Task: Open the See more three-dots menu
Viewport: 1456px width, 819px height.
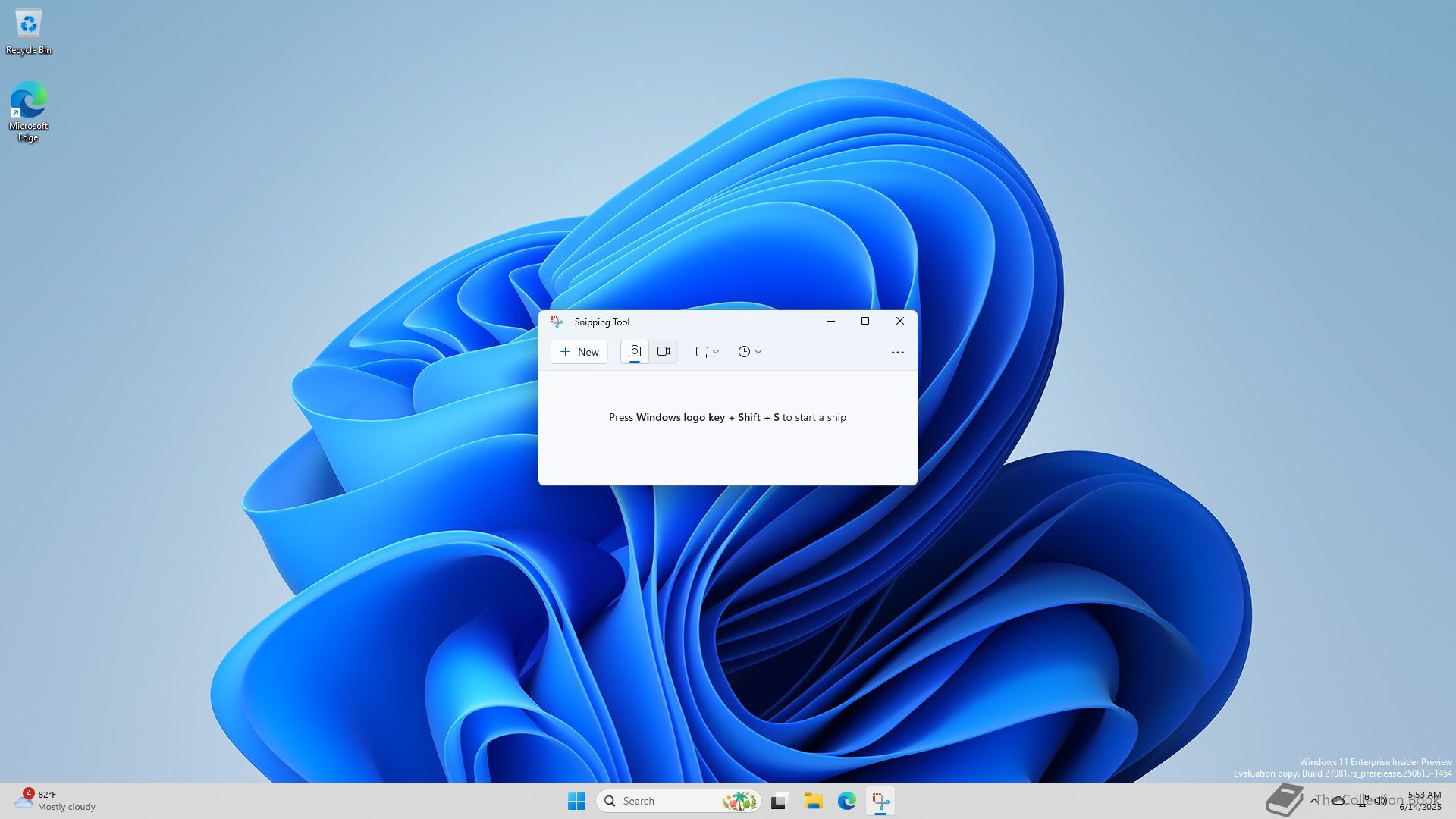Action: pyautogui.click(x=897, y=353)
